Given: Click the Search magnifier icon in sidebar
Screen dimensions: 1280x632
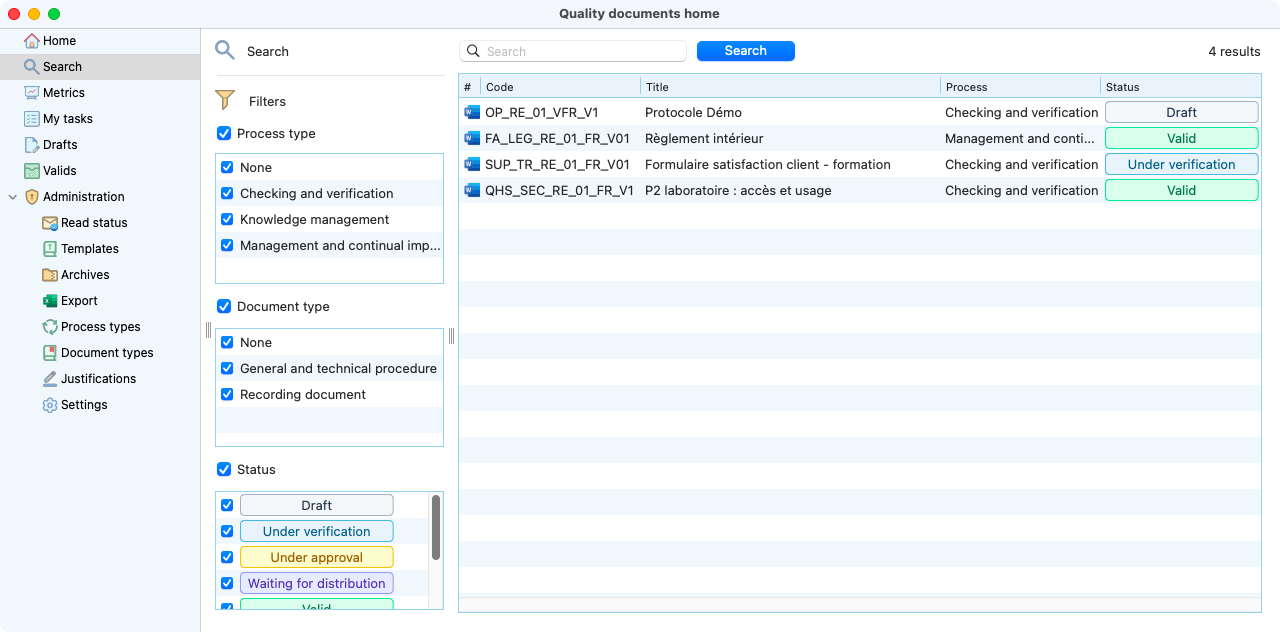Looking at the screenshot, I should pyautogui.click(x=32, y=67).
